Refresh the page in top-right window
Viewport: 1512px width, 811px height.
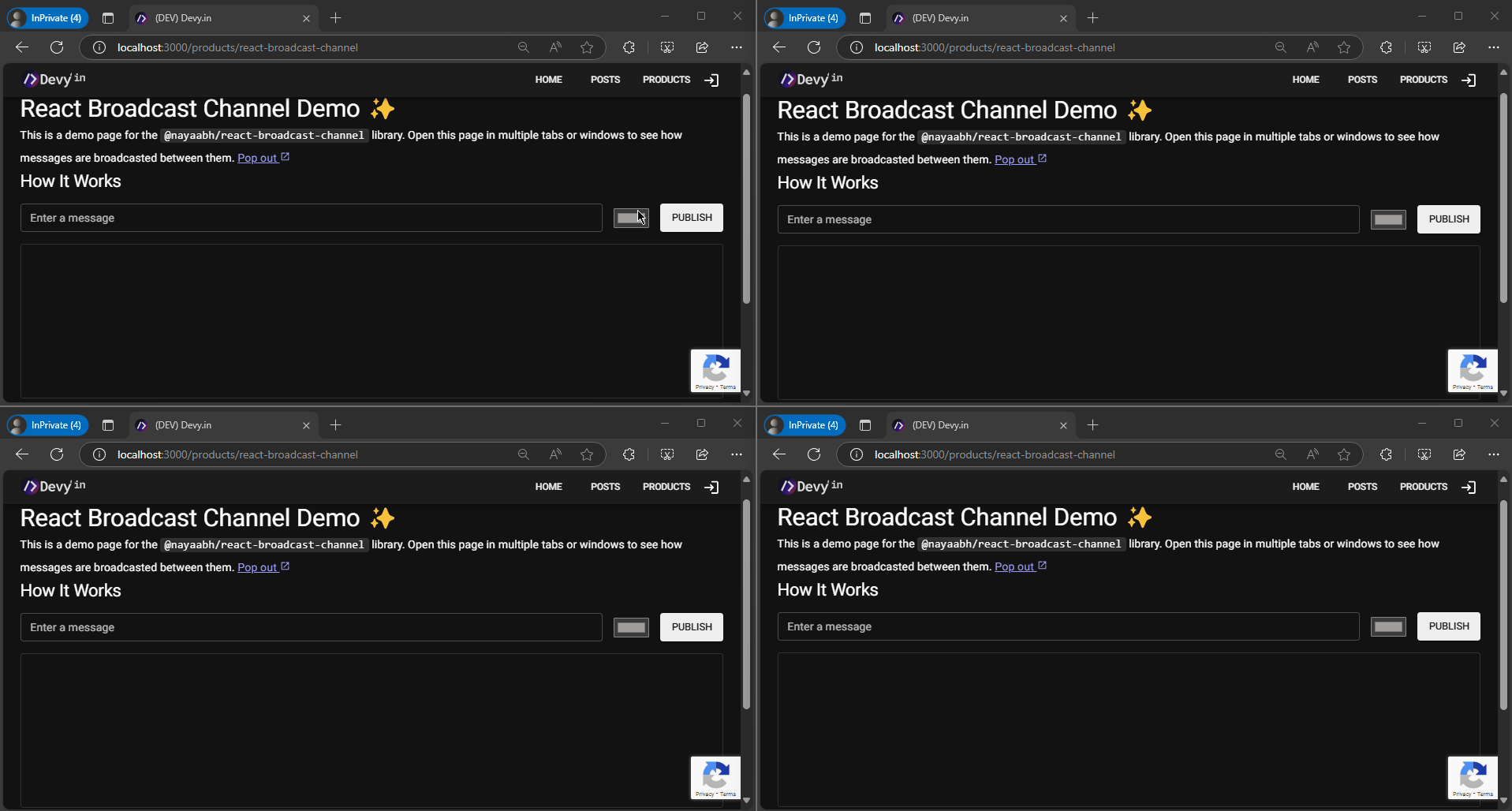pyautogui.click(x=814, y=47)
